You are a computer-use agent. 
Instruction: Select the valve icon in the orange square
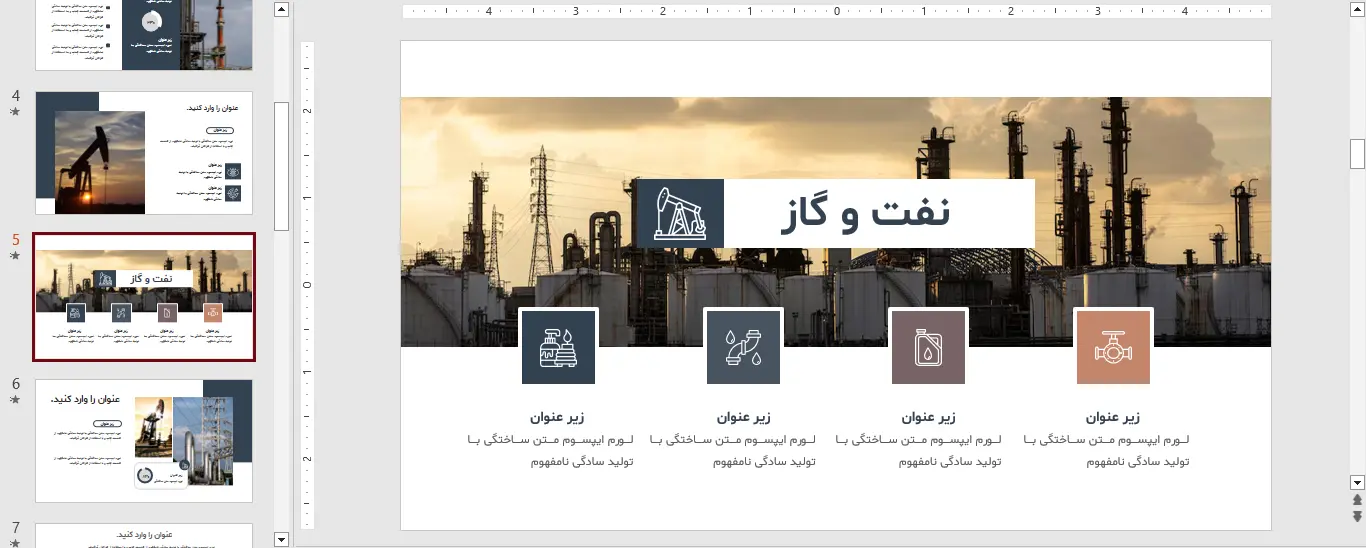(1113, 347)
